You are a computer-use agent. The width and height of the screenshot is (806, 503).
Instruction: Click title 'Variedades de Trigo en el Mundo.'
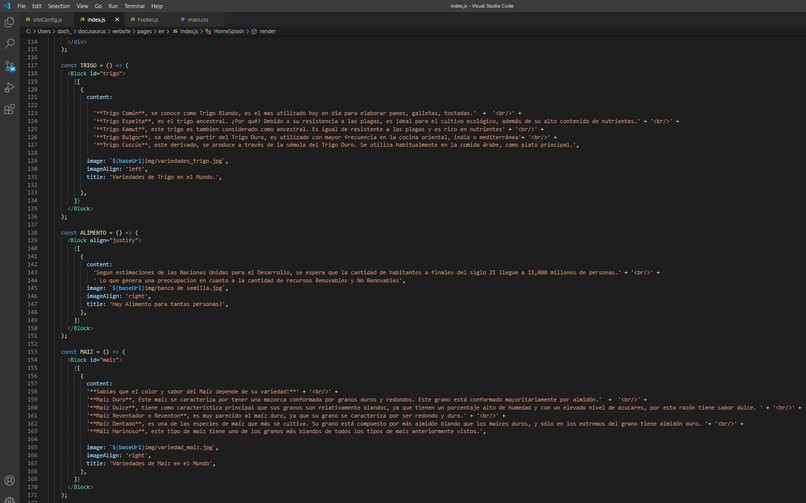tap(154, 177)
